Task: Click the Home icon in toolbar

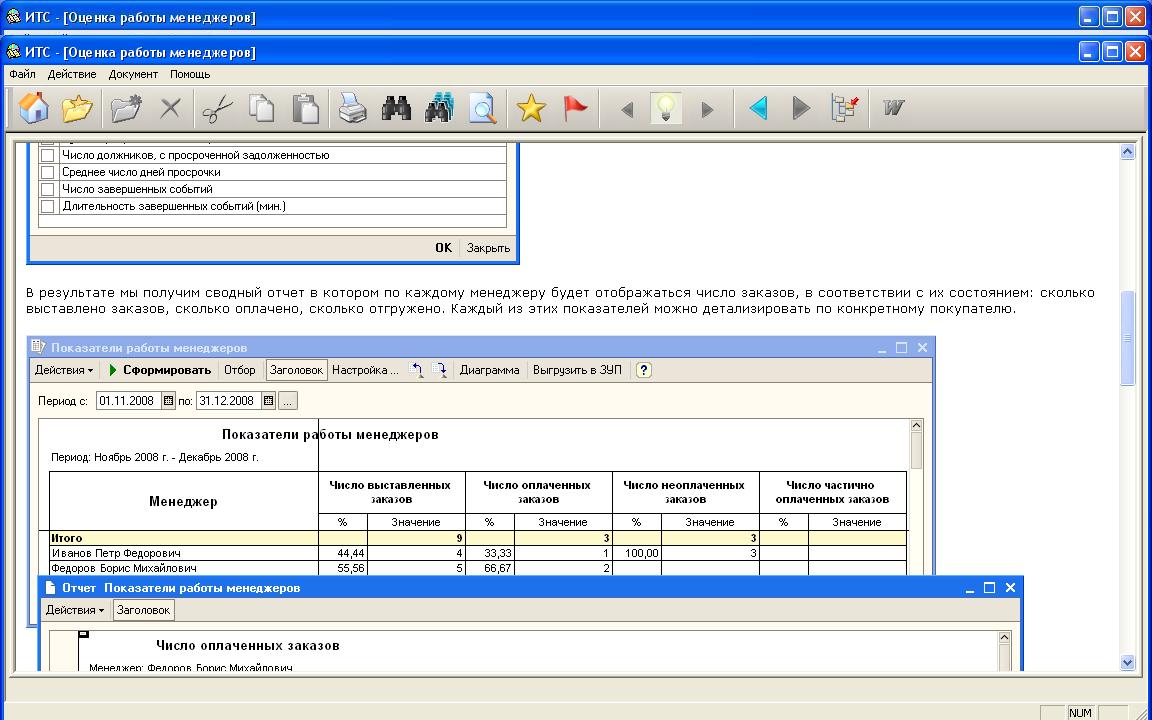Action: (34, 108)
